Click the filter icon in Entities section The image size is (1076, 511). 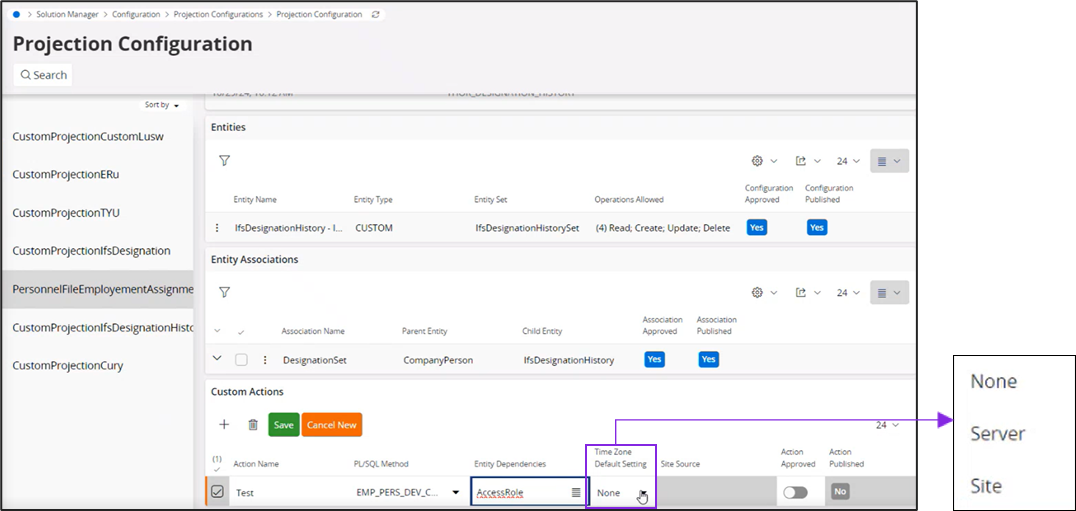pos(224,160)
